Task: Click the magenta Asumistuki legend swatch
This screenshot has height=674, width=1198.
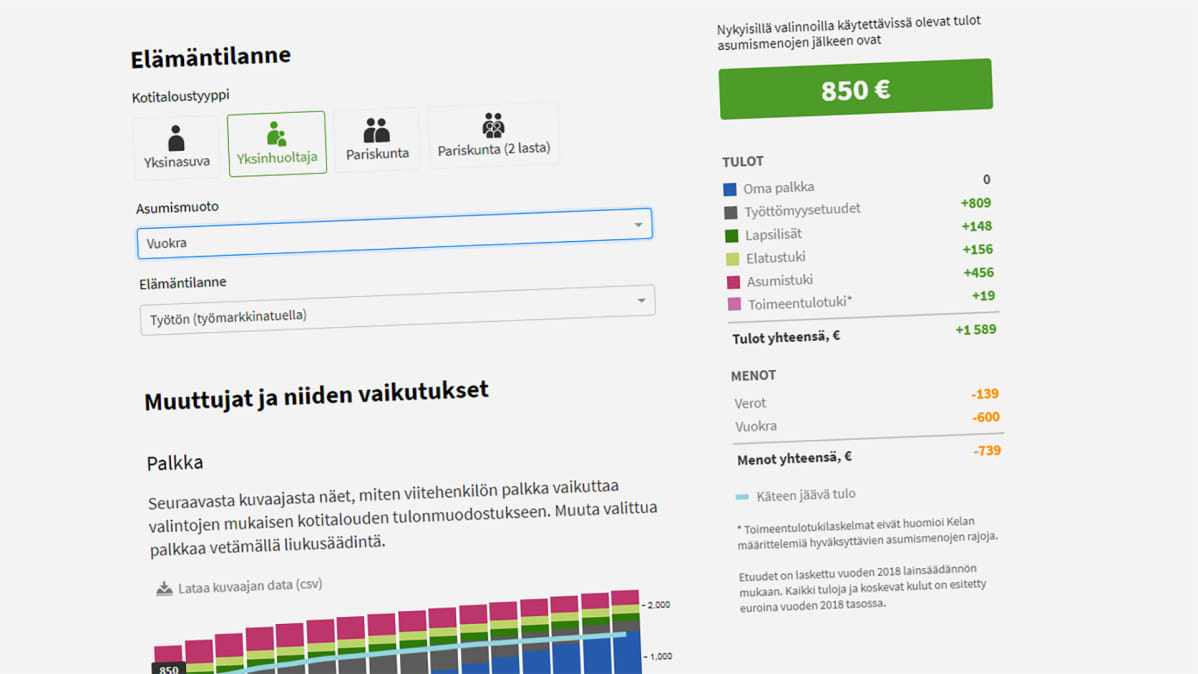Action: coord(733,282)
